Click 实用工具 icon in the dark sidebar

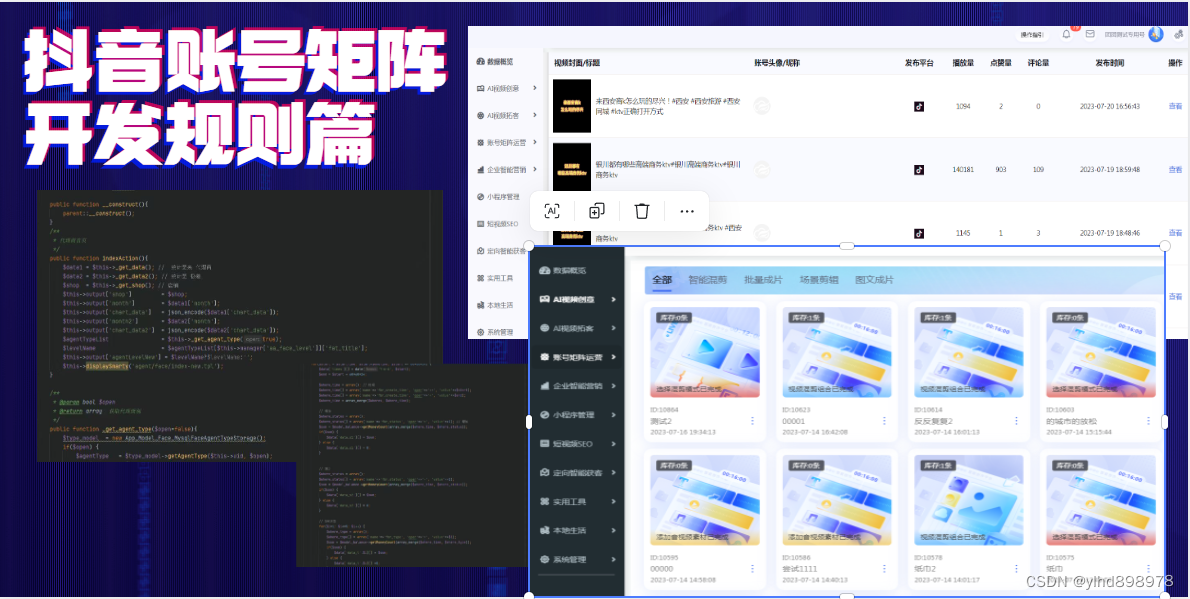click(543, 501)
